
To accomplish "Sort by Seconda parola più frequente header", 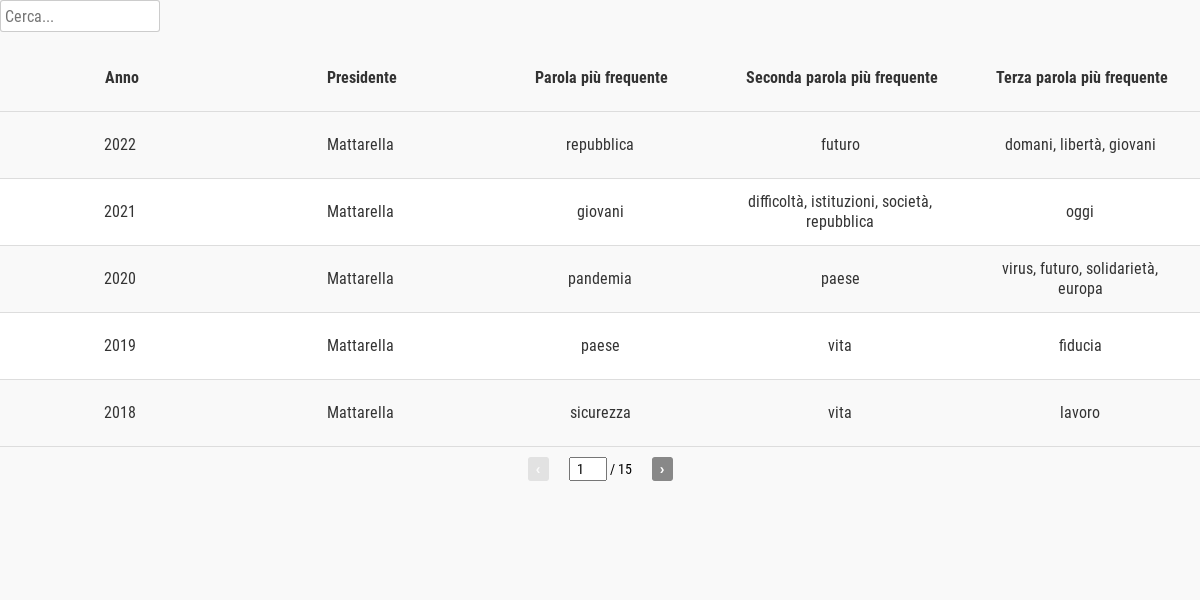I will [842, 78].
